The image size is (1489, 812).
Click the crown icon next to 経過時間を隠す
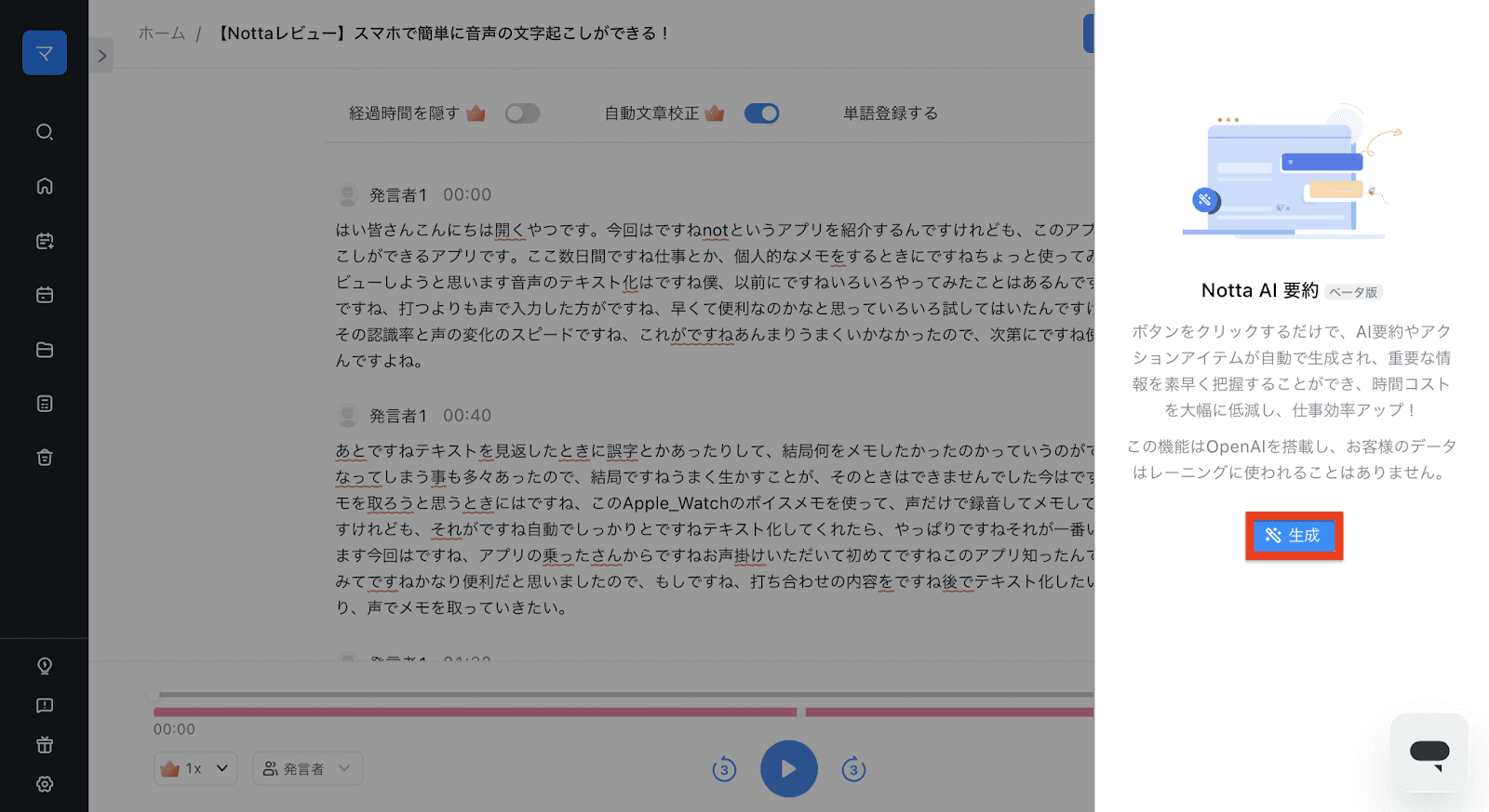476,113
